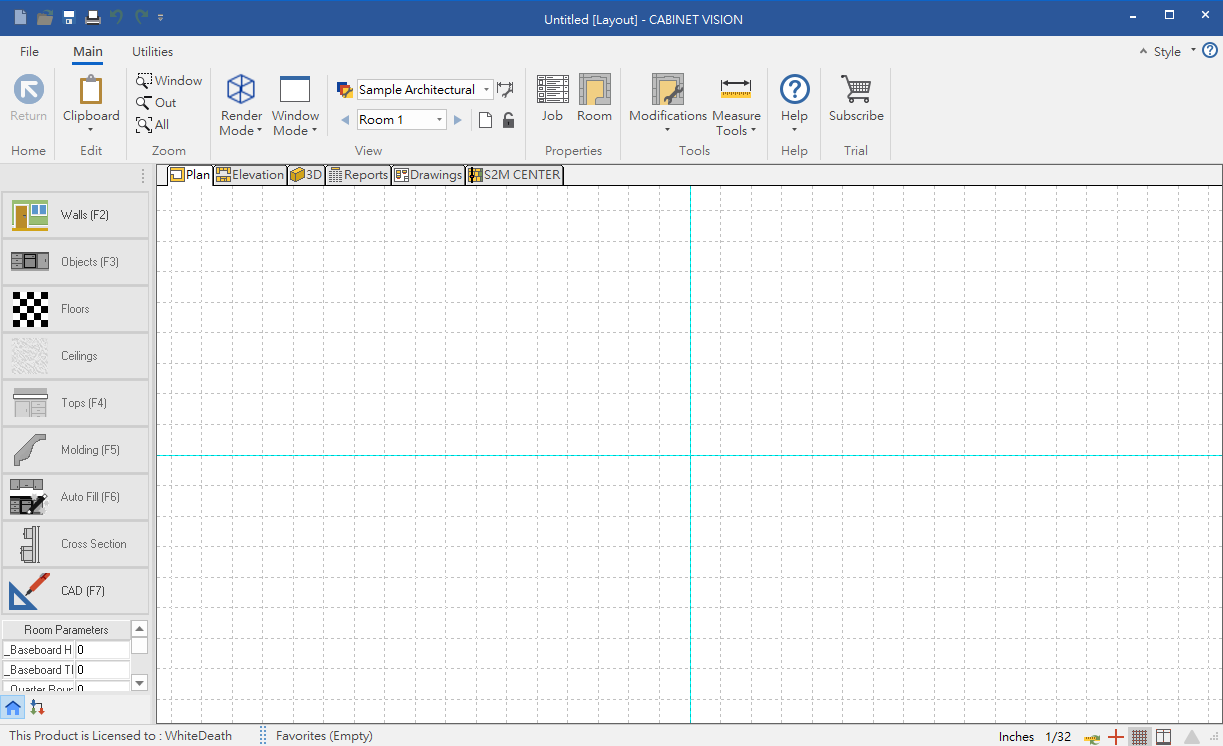Select the CAD (F7) drawing tool
The height and width of the screenshot is (746, 1223).
pyautogui.click(x=75, y=591)
